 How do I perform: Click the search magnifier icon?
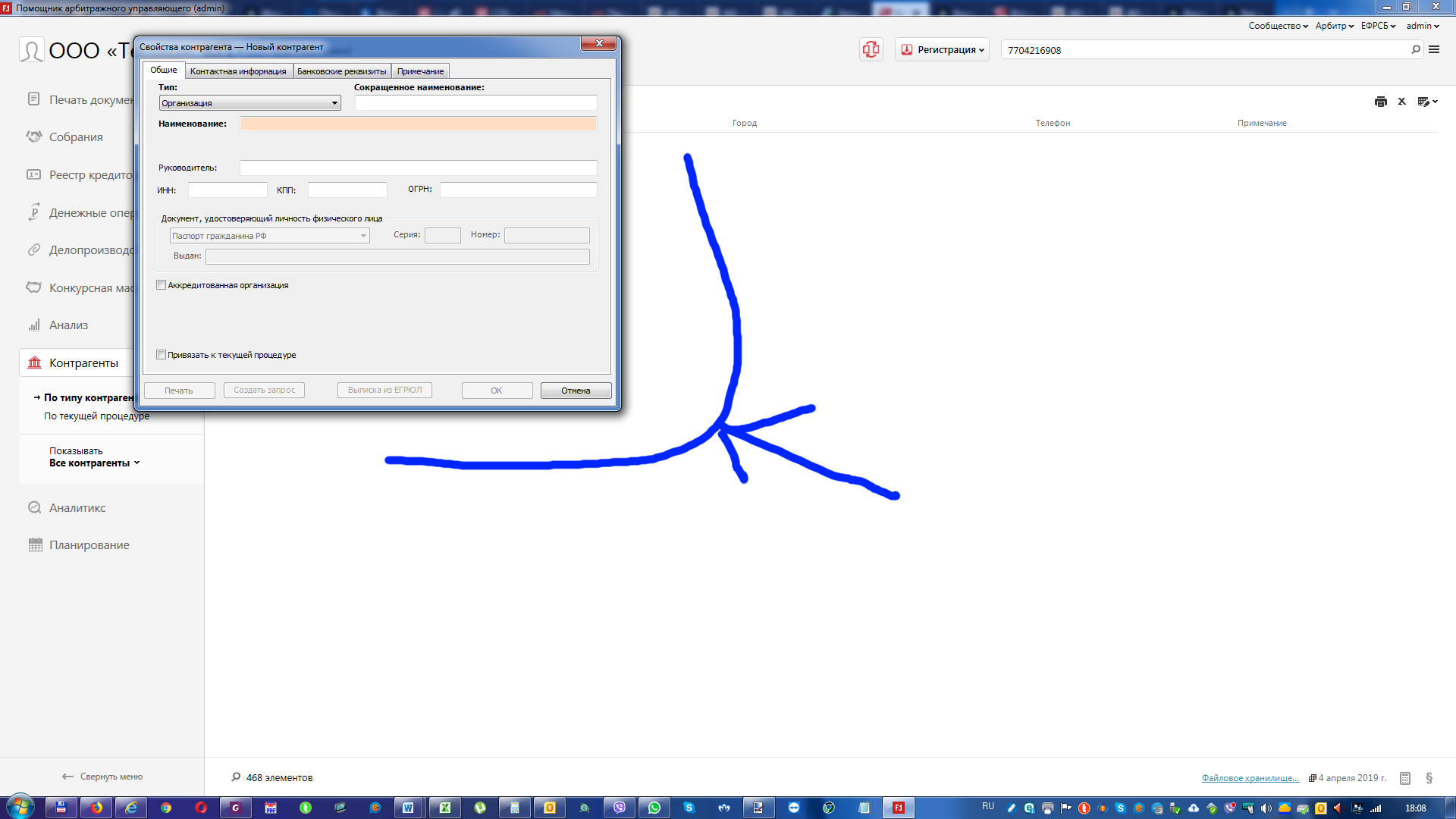click(1415, 49)
